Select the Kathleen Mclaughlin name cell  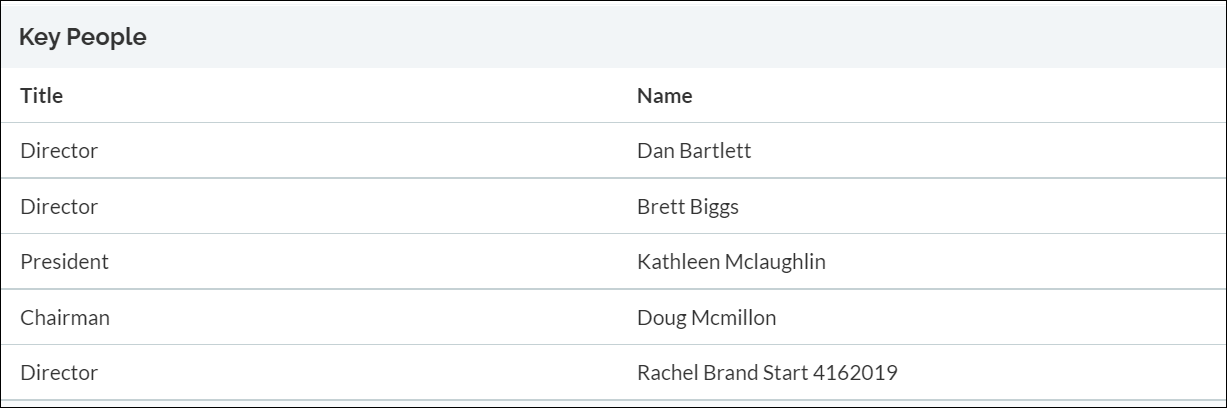(730, 262)
